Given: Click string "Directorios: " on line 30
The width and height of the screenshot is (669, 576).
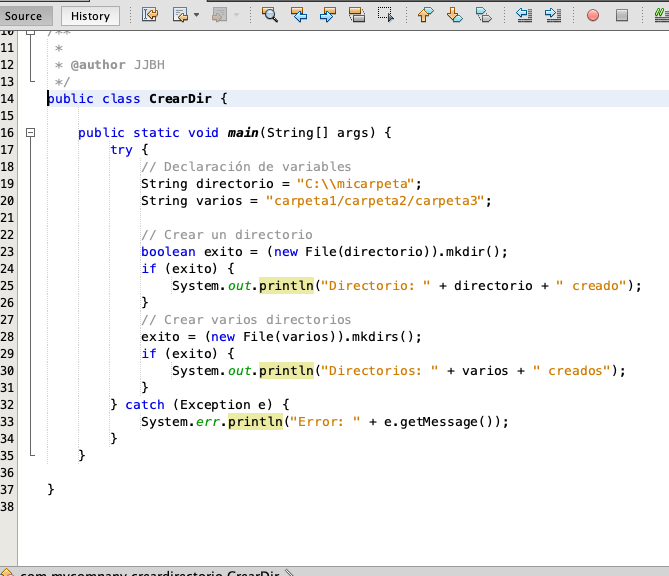Looking at the screenshot, I should (379, 371).
